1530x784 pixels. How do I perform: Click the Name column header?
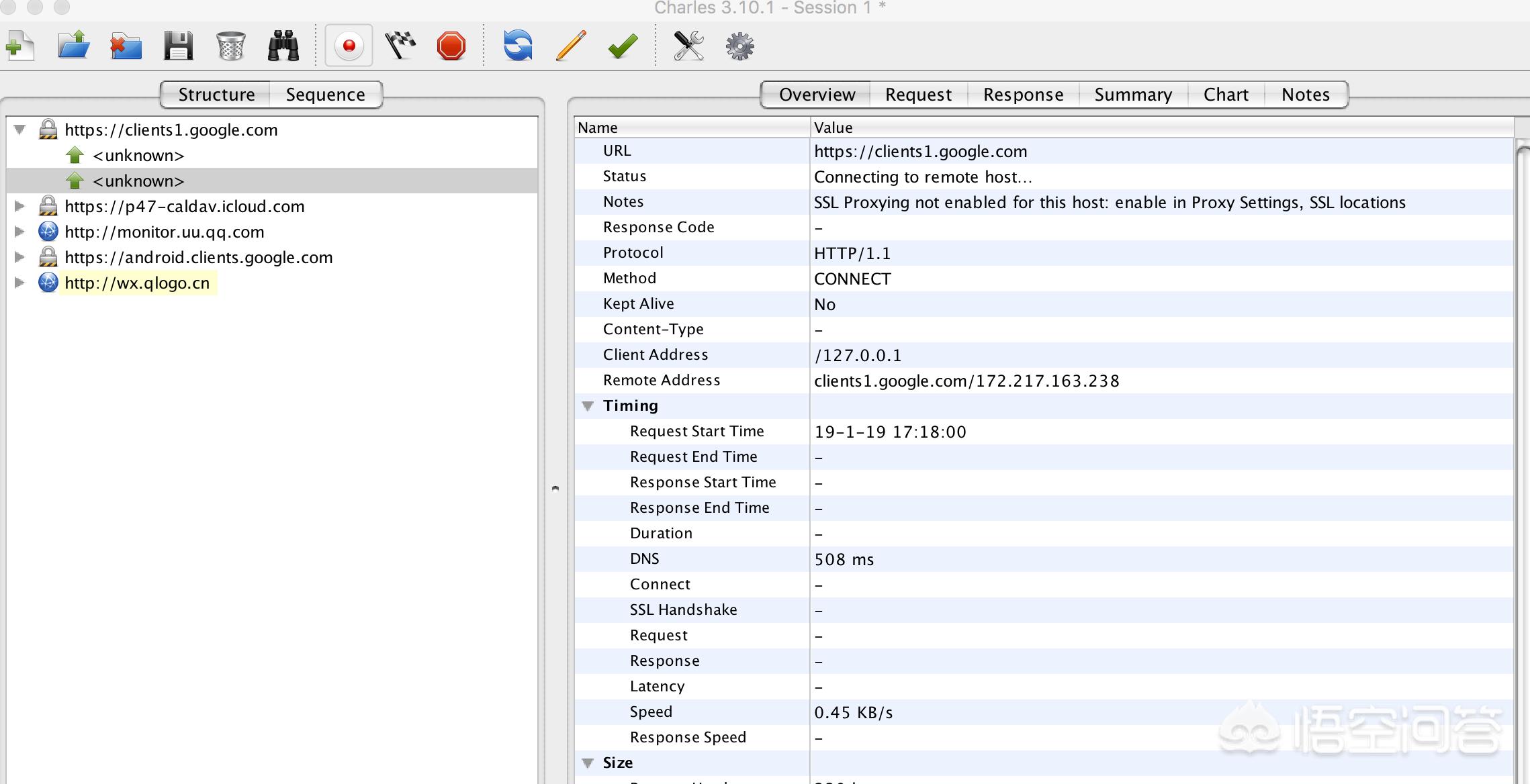[x=692, y=128]
